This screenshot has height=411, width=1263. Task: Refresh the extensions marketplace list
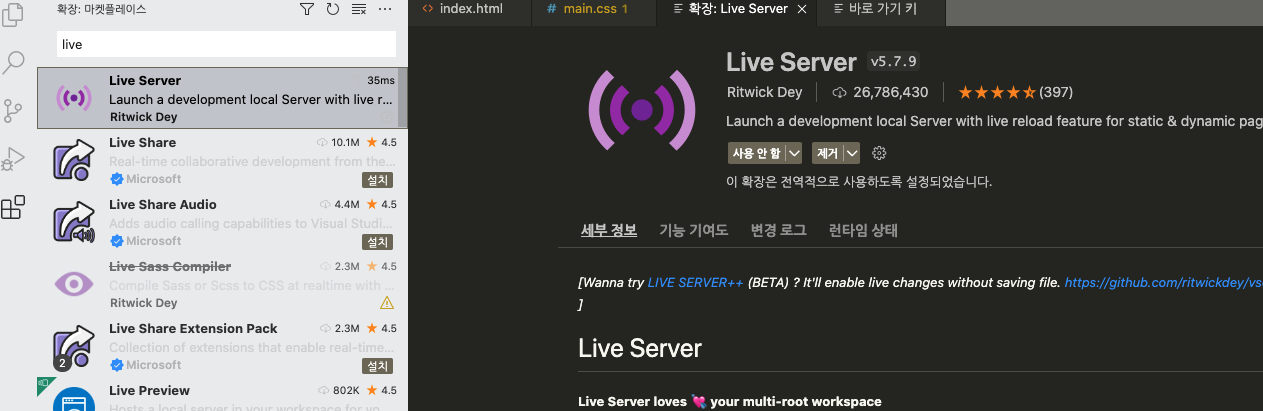click(333, 9)
